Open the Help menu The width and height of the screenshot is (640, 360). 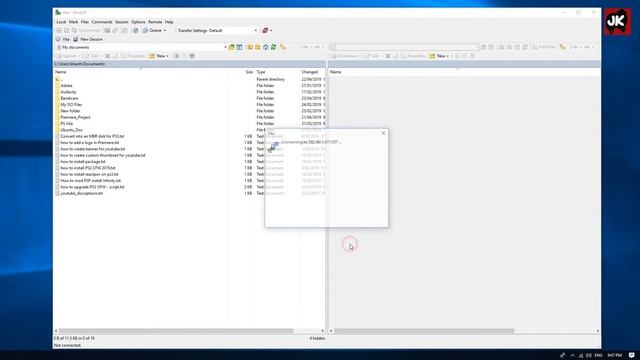[x=169, y=22]
